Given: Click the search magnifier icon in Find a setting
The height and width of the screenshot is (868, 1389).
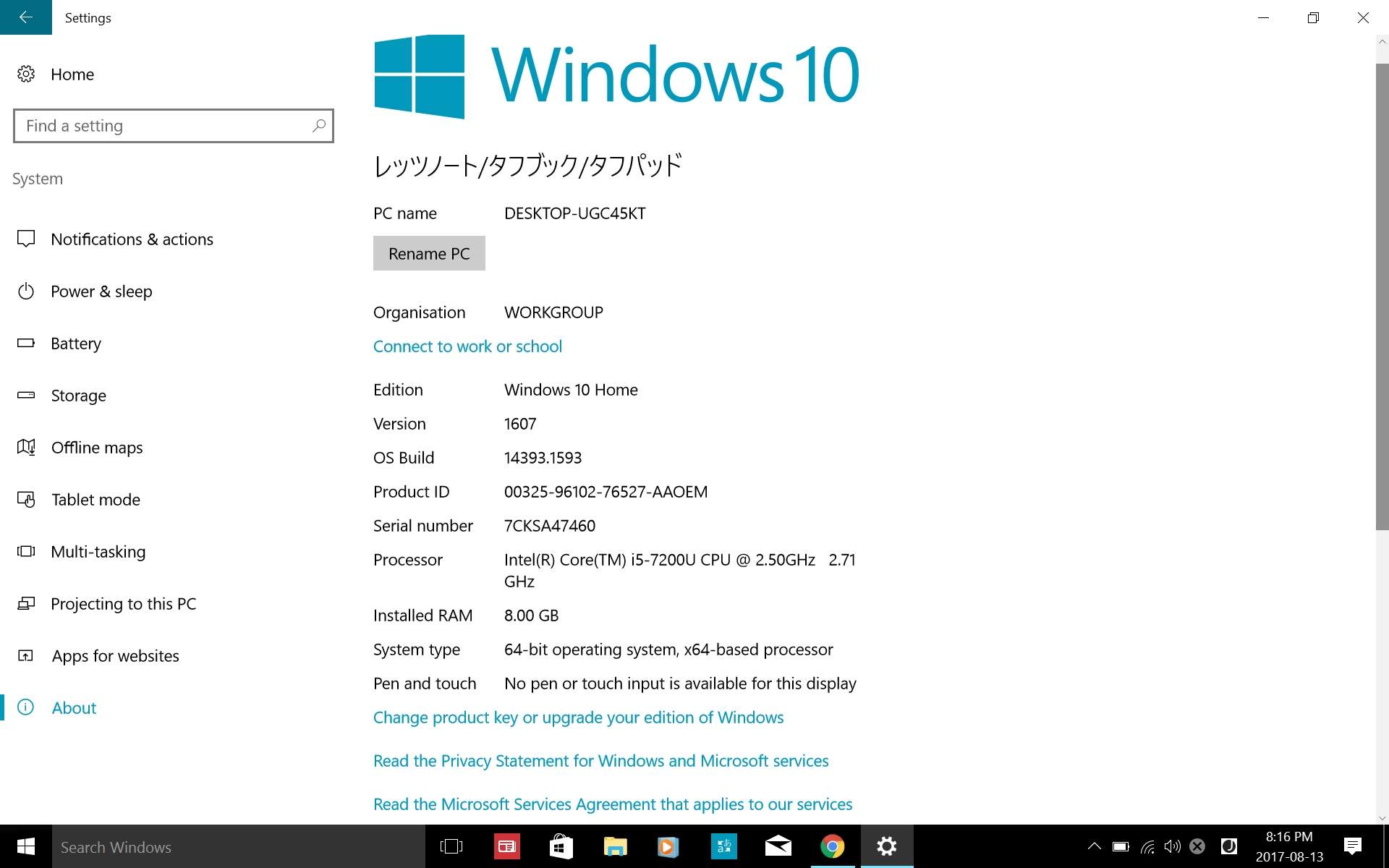Looking at the screenshot, I should [x=318, y=126].
